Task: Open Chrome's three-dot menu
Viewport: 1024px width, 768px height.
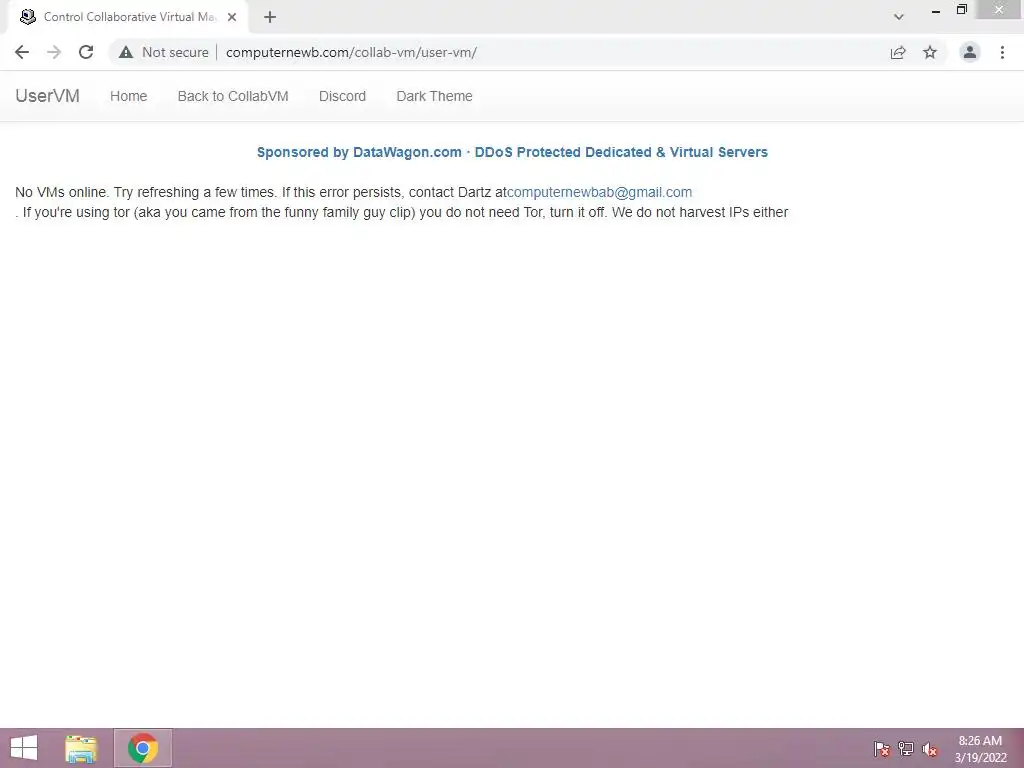Action: point(1002,52)
